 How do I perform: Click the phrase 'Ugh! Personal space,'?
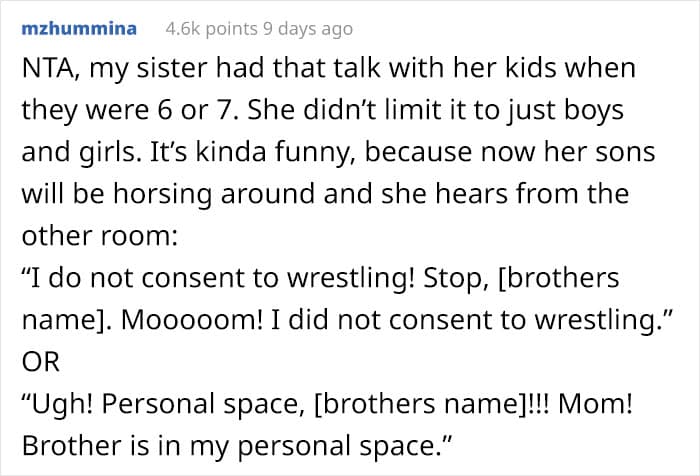163,404
